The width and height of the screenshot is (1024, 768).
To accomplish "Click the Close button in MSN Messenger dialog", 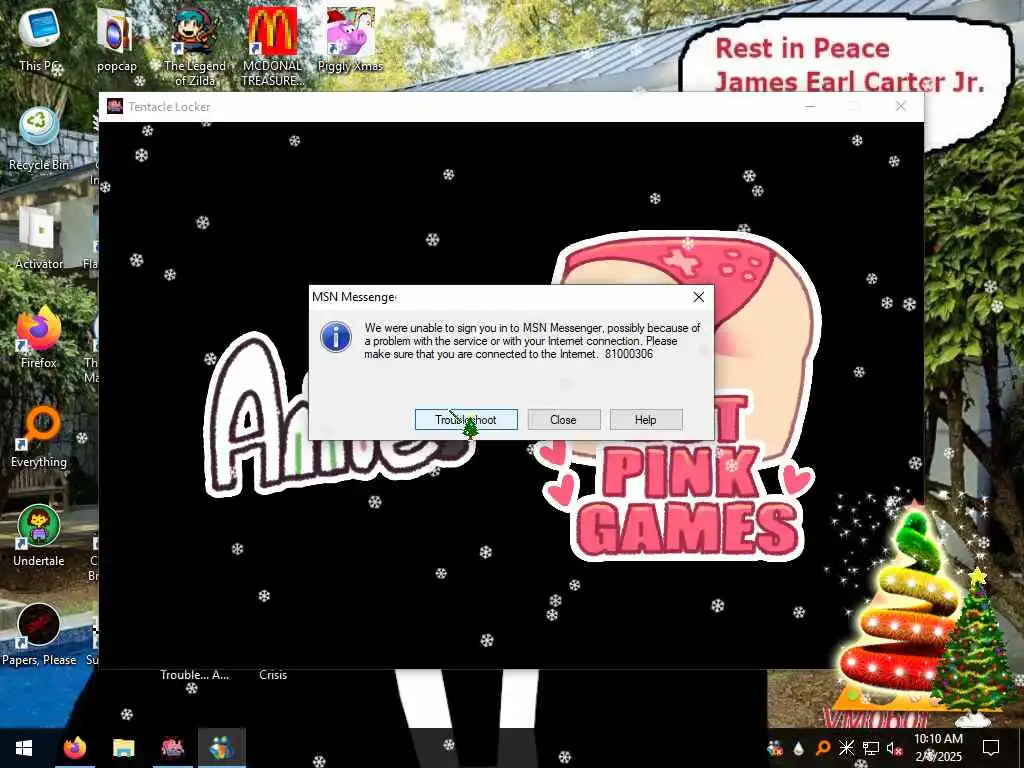I will click(564, 419).
